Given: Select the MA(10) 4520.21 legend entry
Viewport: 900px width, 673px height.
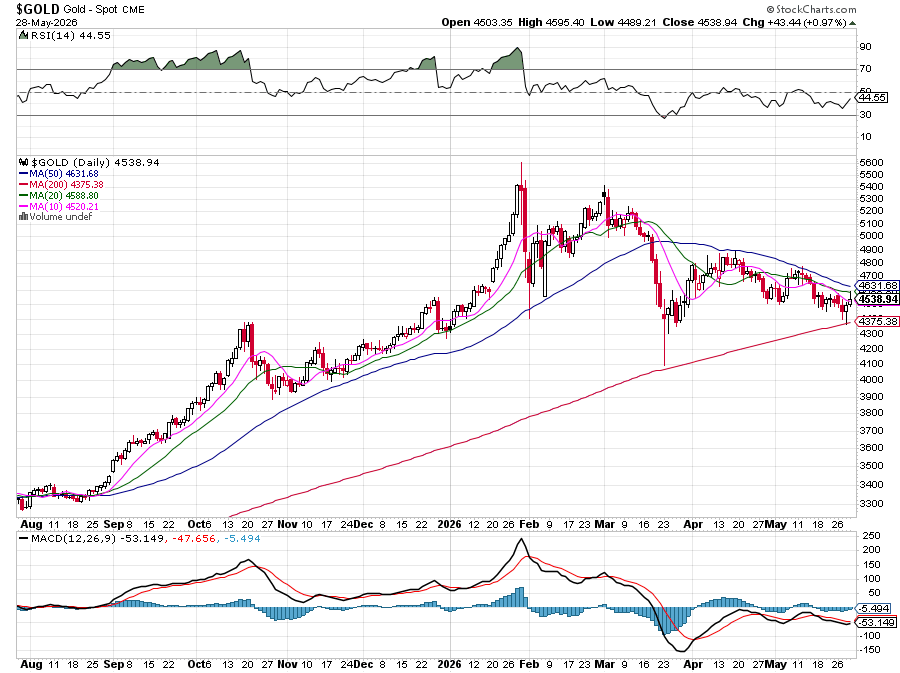Looking at the screenshot, I should click(x=59, y=207).
